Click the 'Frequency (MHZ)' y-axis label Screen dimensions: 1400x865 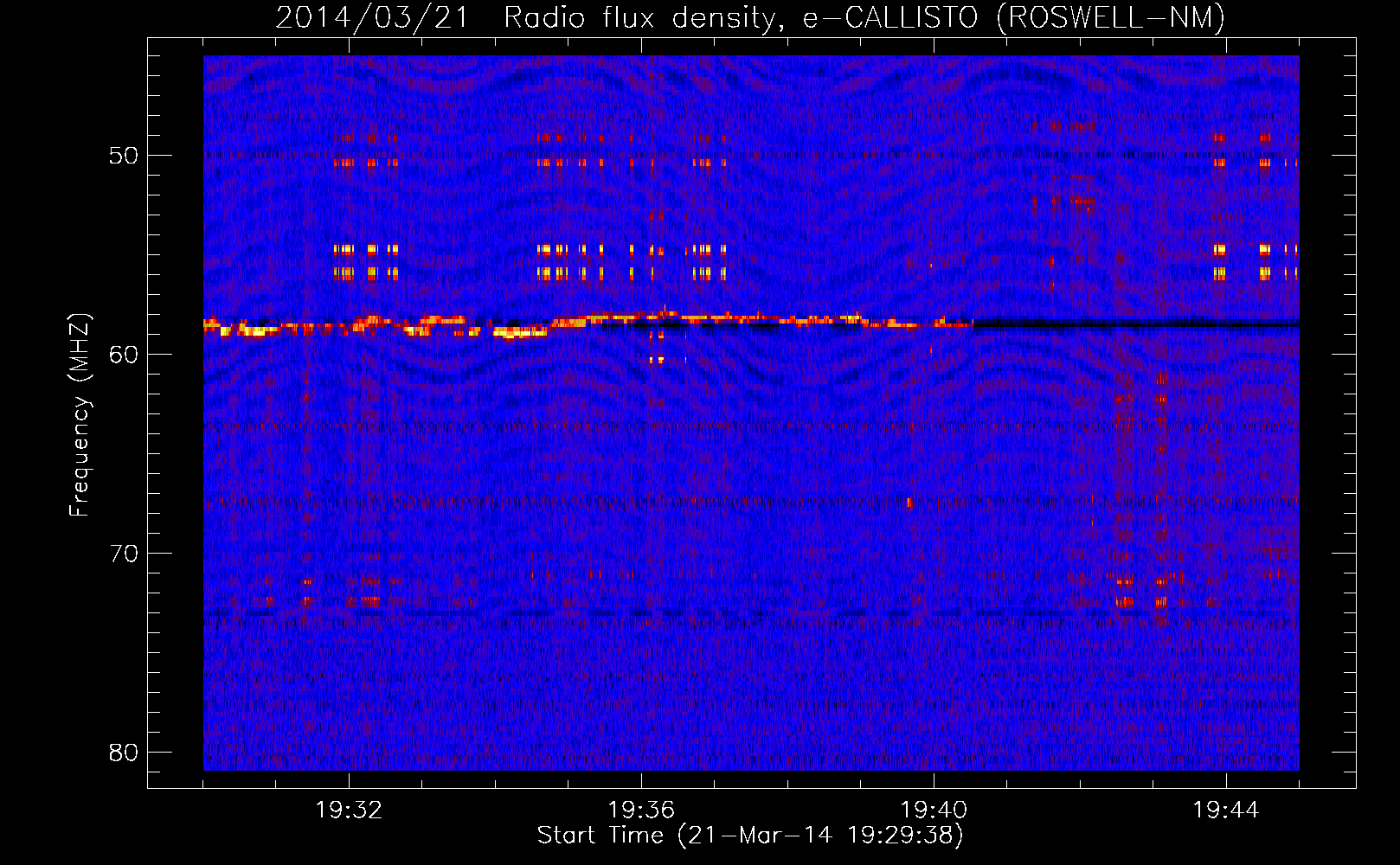point(79,415)
